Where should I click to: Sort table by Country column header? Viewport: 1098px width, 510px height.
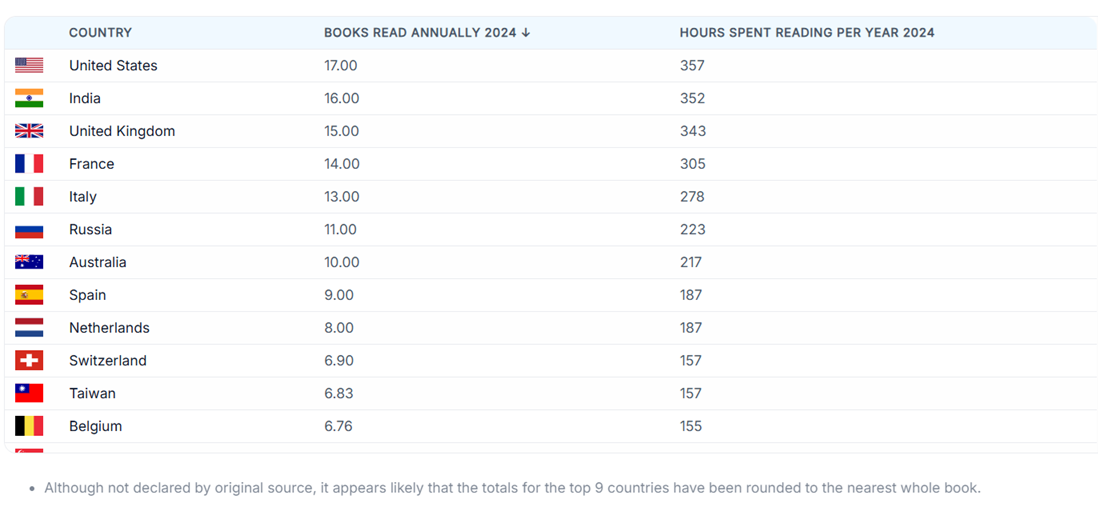100,33
